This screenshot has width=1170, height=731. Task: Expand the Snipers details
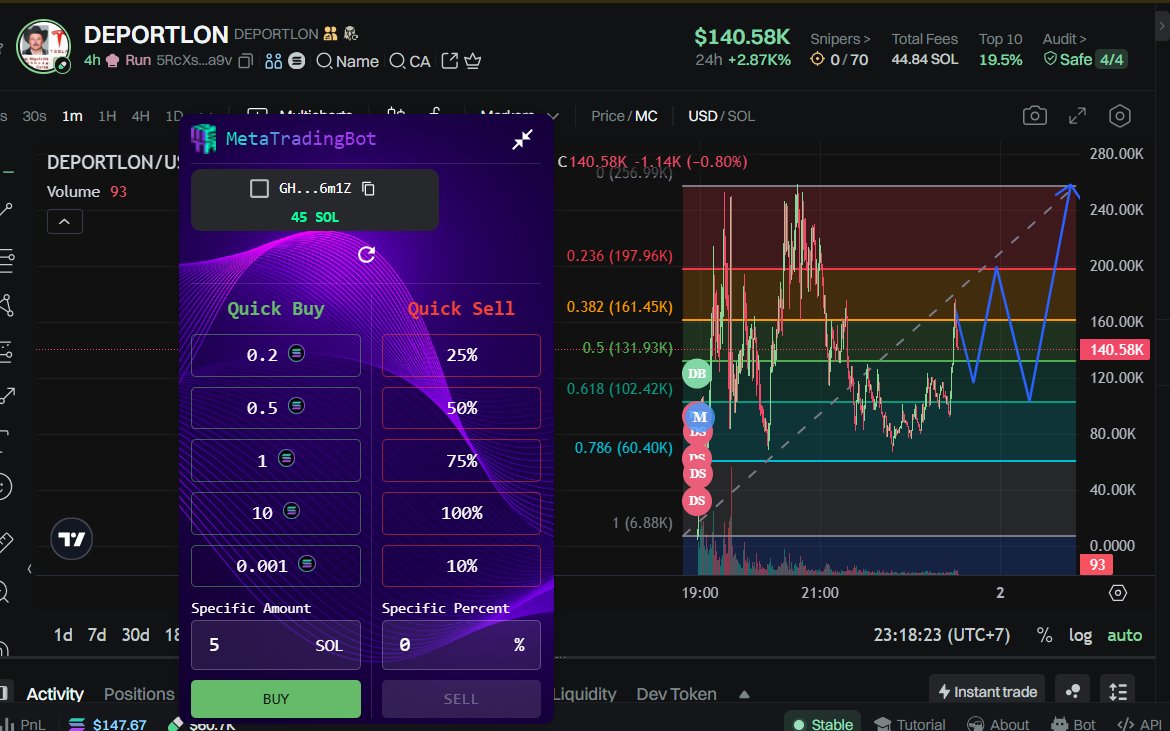coord(840,39)
